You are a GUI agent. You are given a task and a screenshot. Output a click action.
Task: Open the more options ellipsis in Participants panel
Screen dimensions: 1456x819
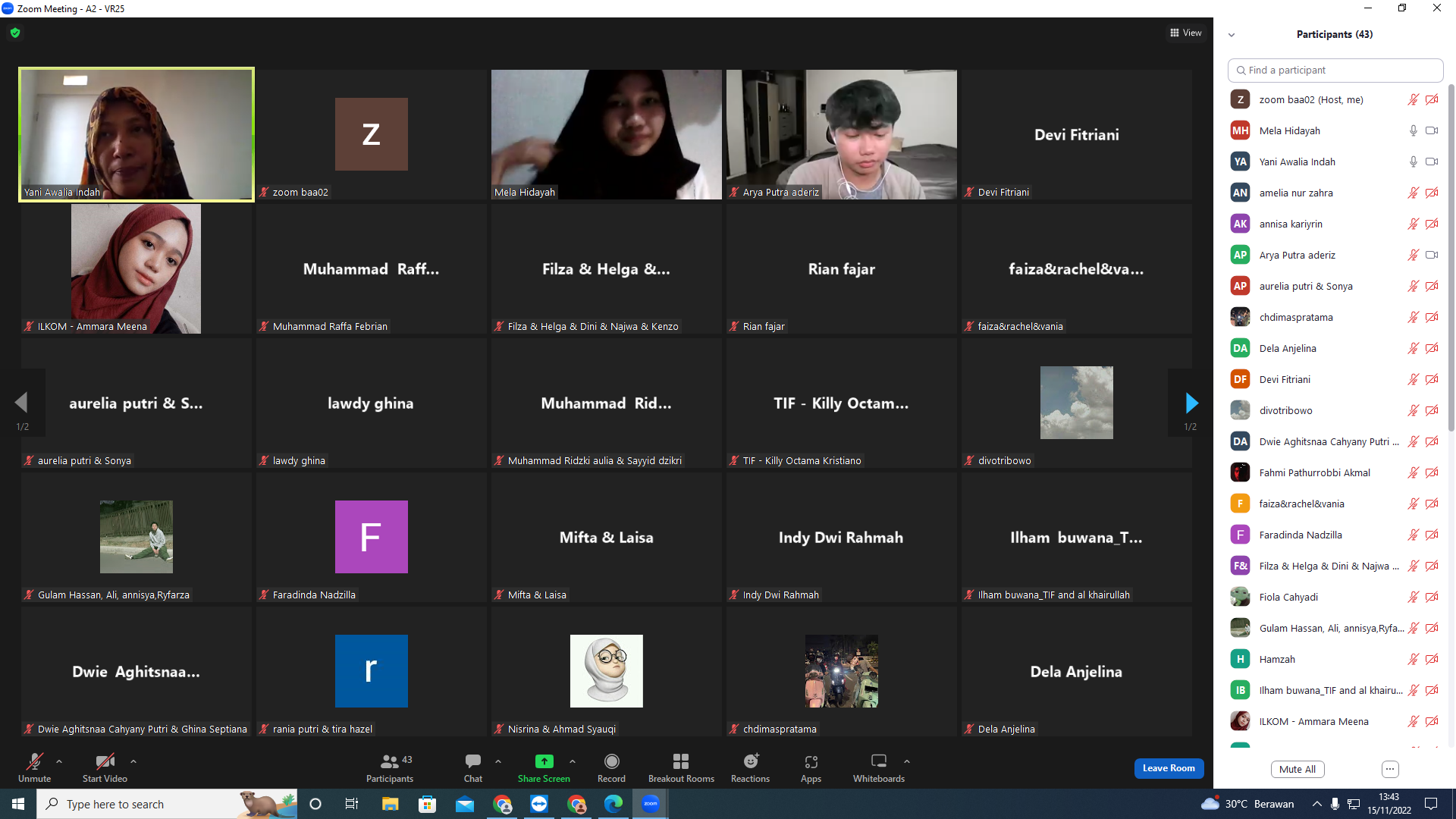(x=1390, y=769)
